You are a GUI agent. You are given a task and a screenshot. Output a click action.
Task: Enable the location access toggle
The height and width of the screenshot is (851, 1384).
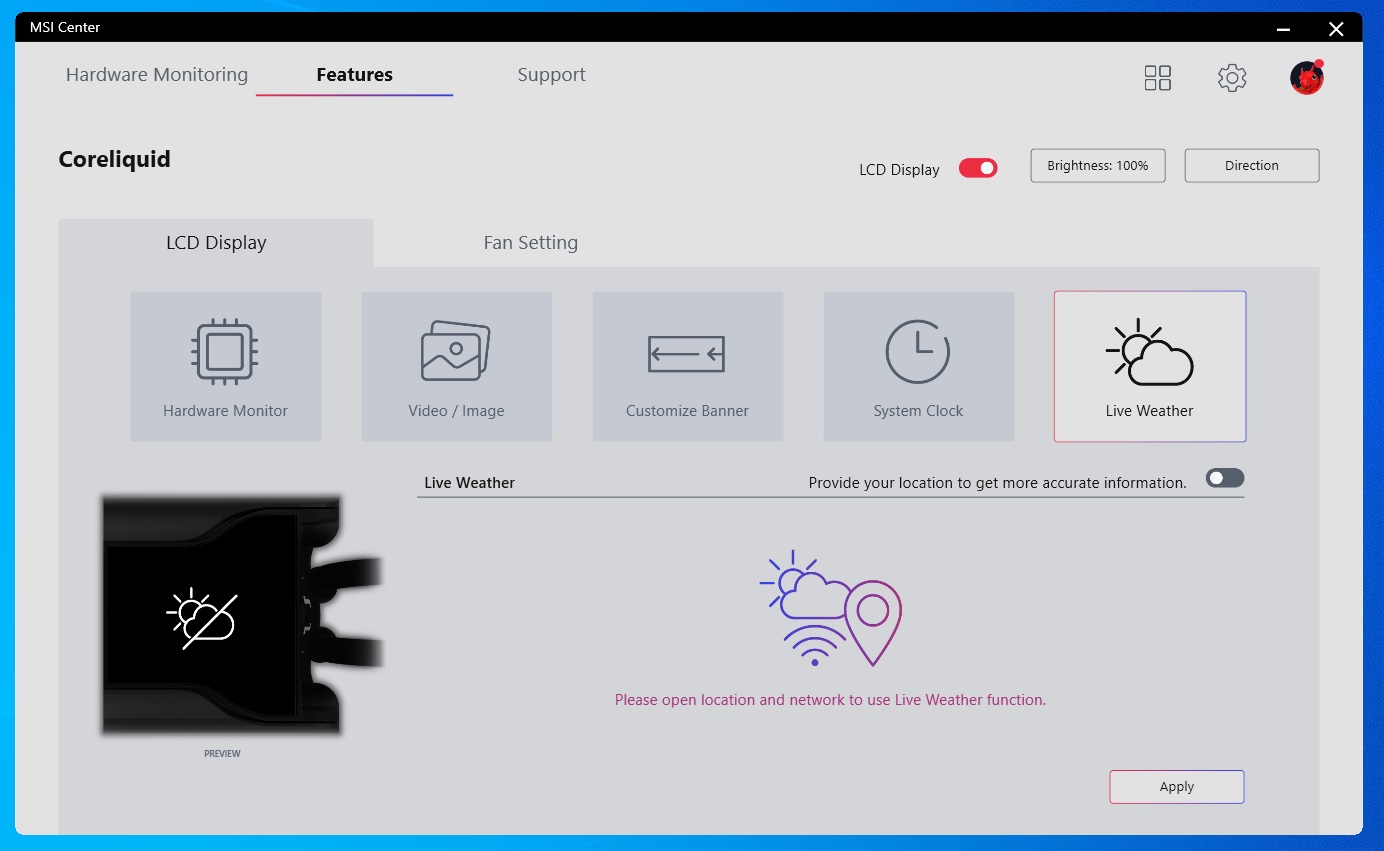coord(1224,479)
